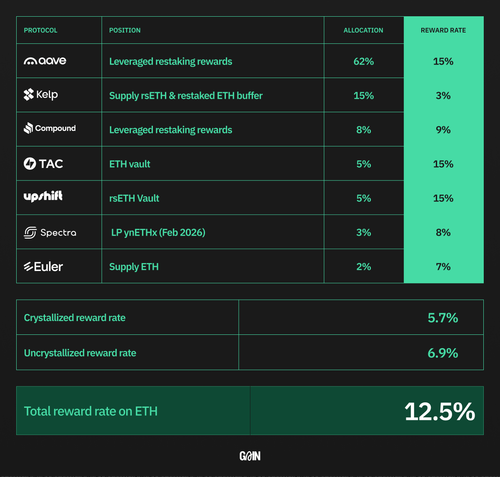Click the Euler logo
Viewport: 500px width, 477px height.
[43, 267]
